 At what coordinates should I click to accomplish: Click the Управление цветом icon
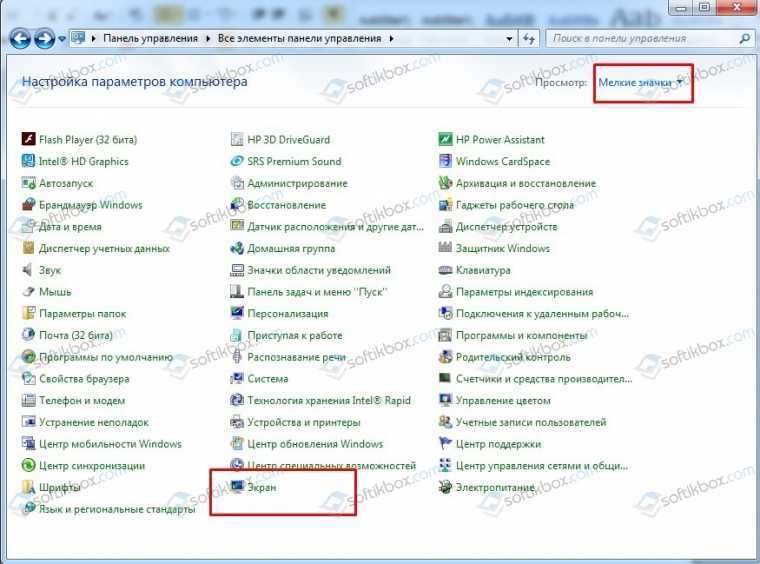click(x=445, y=400)
